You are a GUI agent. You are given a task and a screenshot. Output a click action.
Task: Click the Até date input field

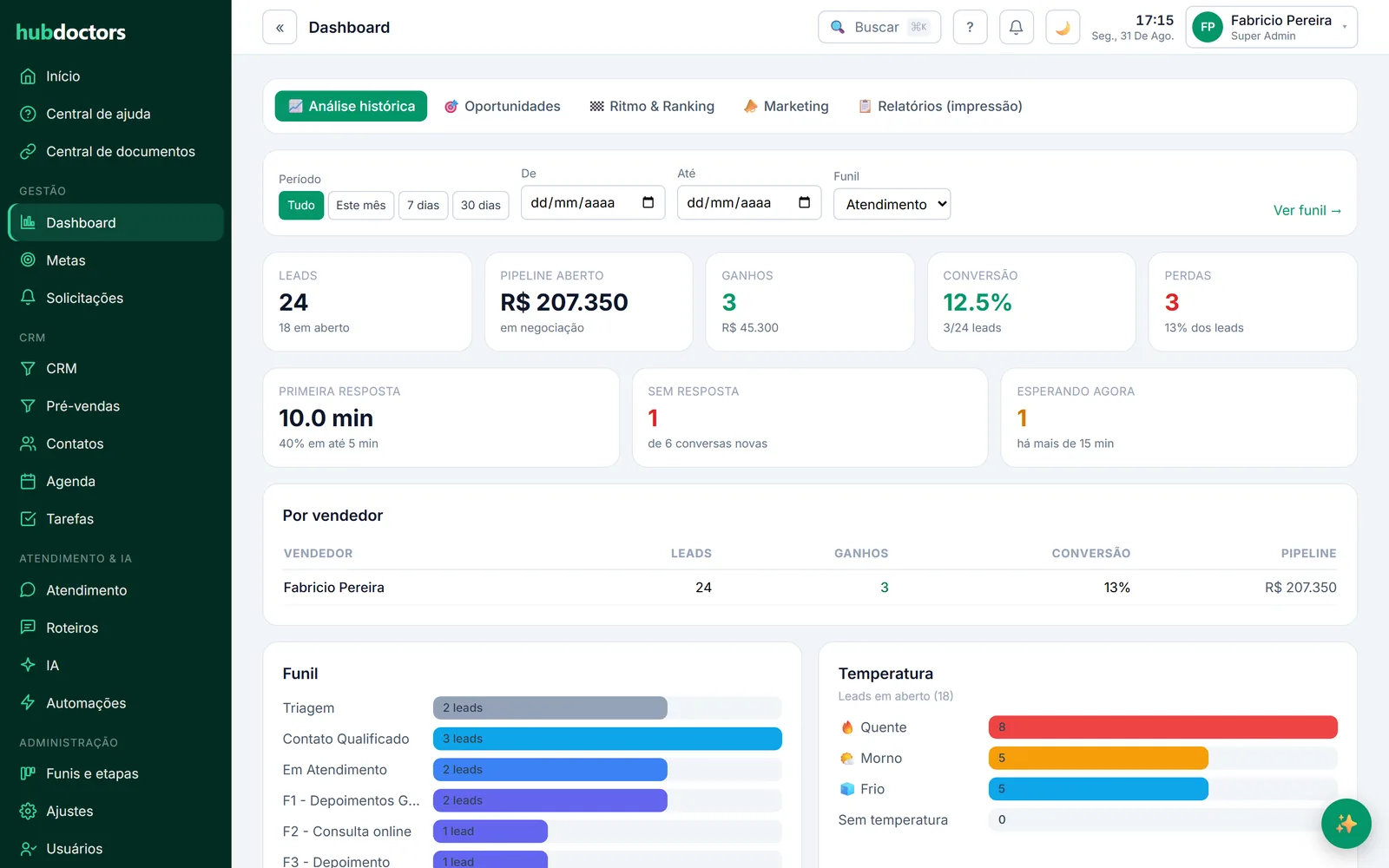point(749,202)
